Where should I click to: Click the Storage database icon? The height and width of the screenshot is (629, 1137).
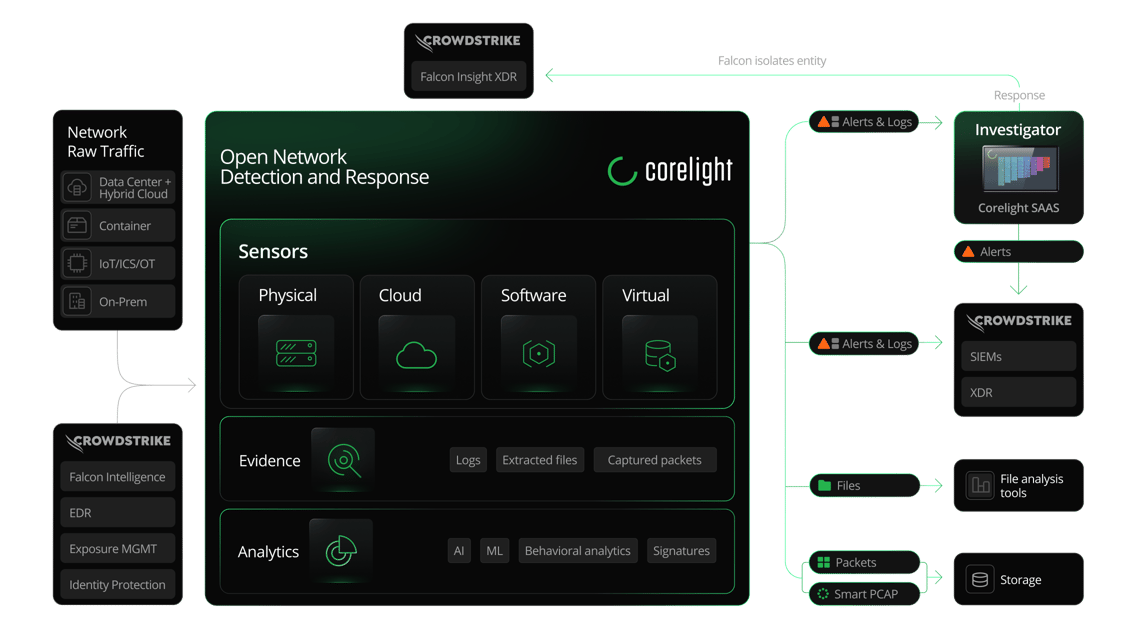(980, 579)
